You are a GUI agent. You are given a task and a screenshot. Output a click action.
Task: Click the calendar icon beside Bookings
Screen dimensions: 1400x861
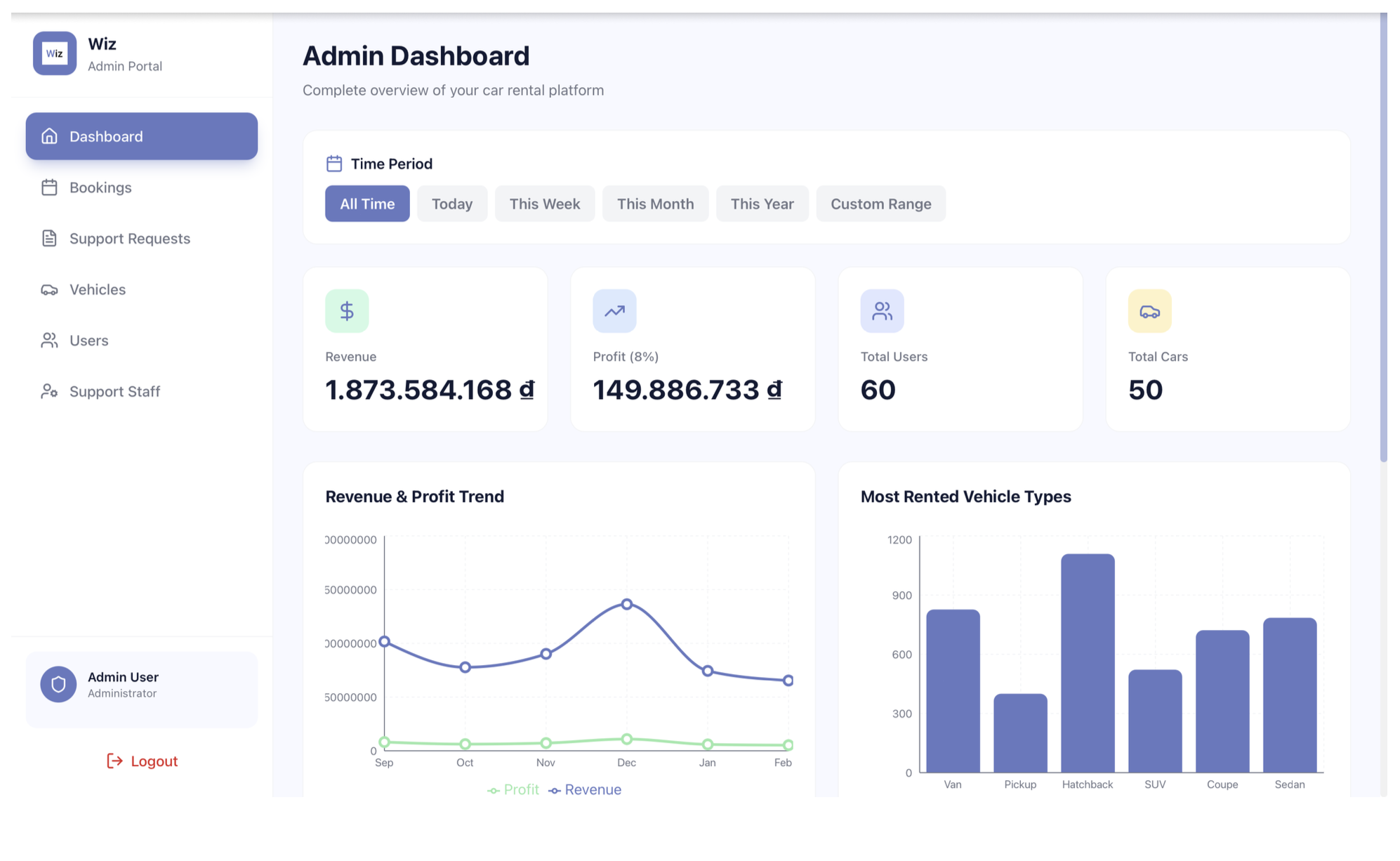pyautogui.click(x=49, y=188)
